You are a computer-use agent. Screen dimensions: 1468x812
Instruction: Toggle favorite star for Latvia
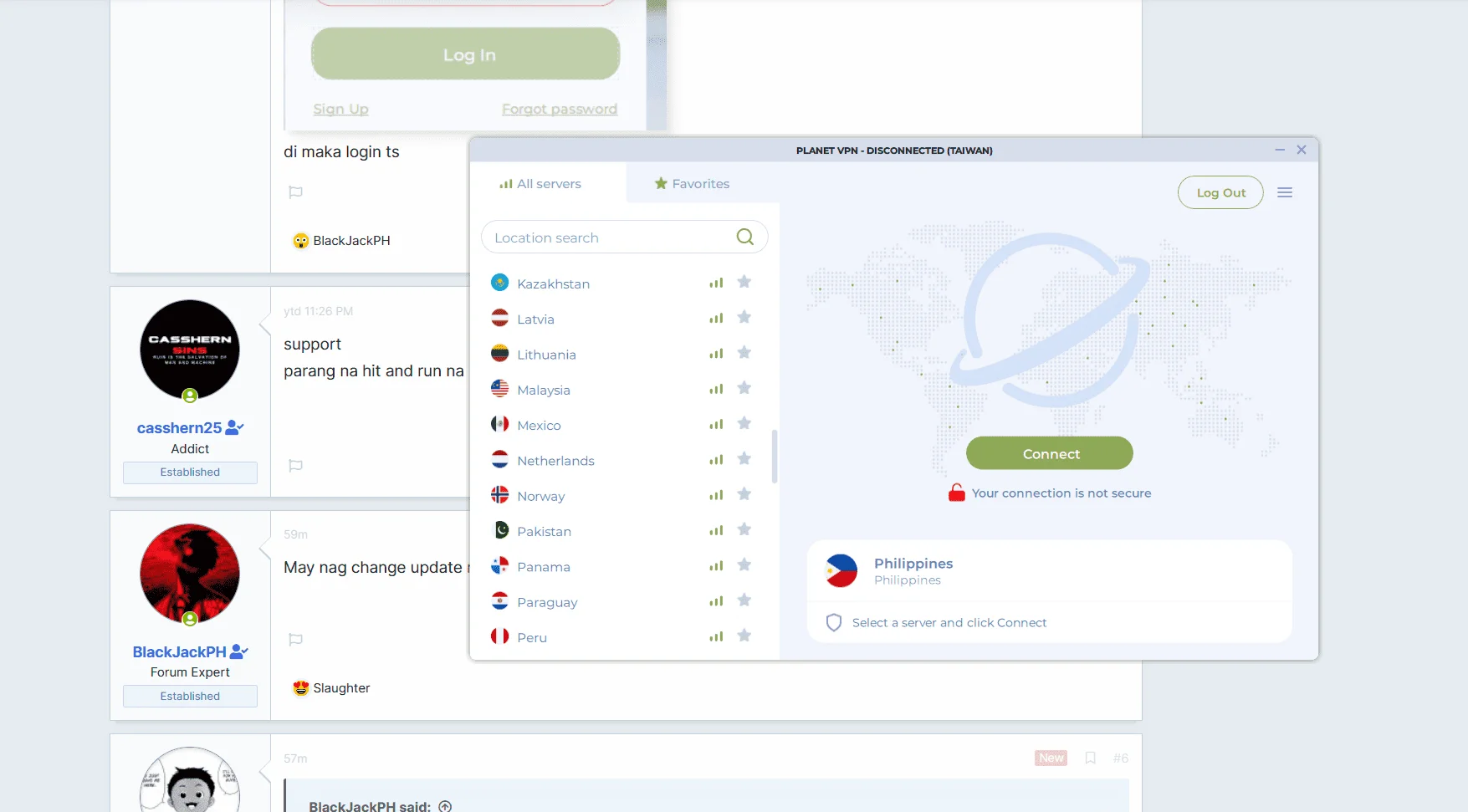(744, 317)
